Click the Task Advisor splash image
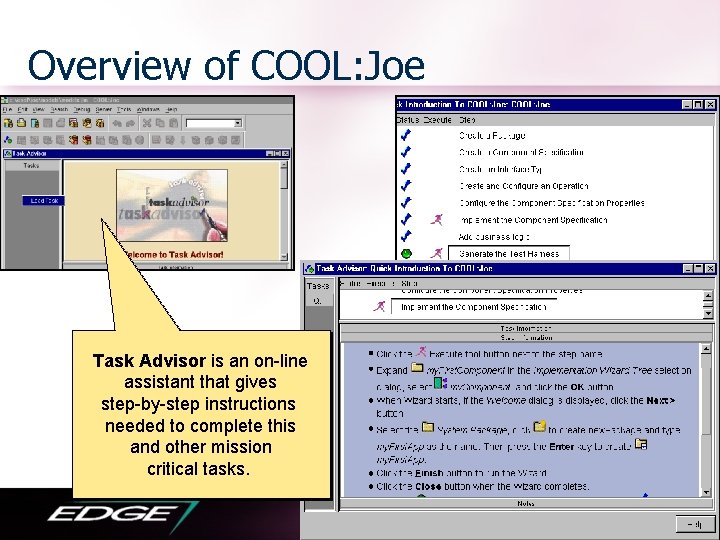The width and height of the screenshot is (720, 540). point(172,205)
